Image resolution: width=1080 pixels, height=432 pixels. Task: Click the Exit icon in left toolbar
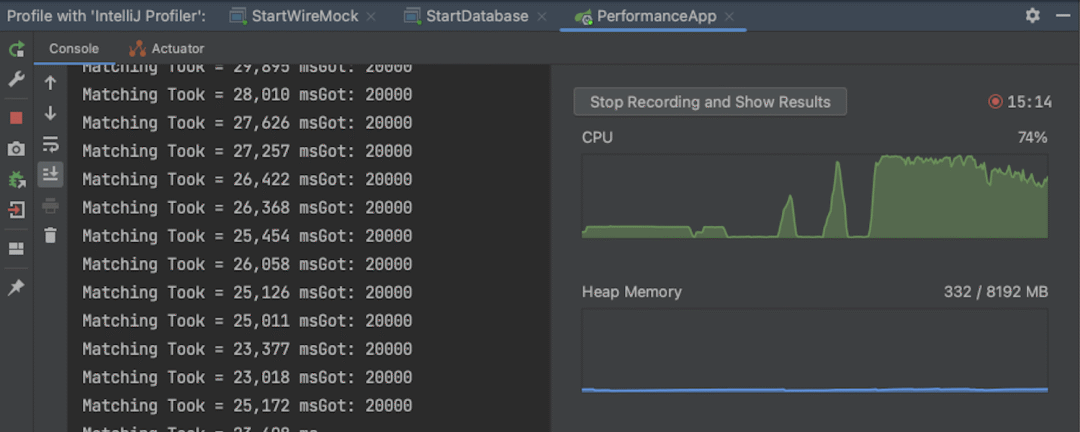click(x=17, y=209)
